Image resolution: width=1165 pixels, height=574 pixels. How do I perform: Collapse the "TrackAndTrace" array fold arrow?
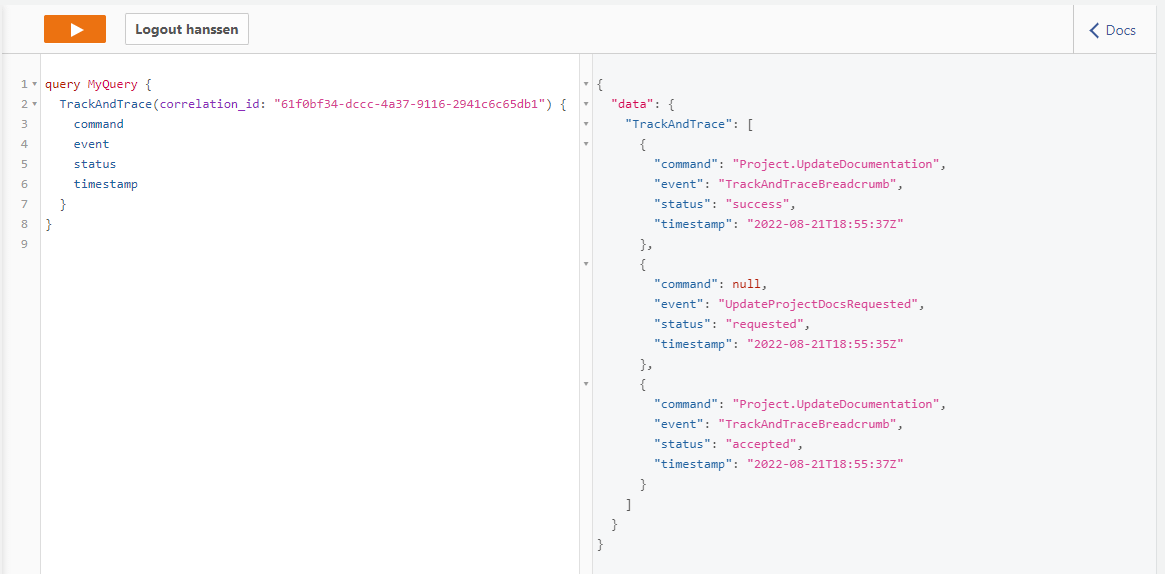(x=586, y=124)
